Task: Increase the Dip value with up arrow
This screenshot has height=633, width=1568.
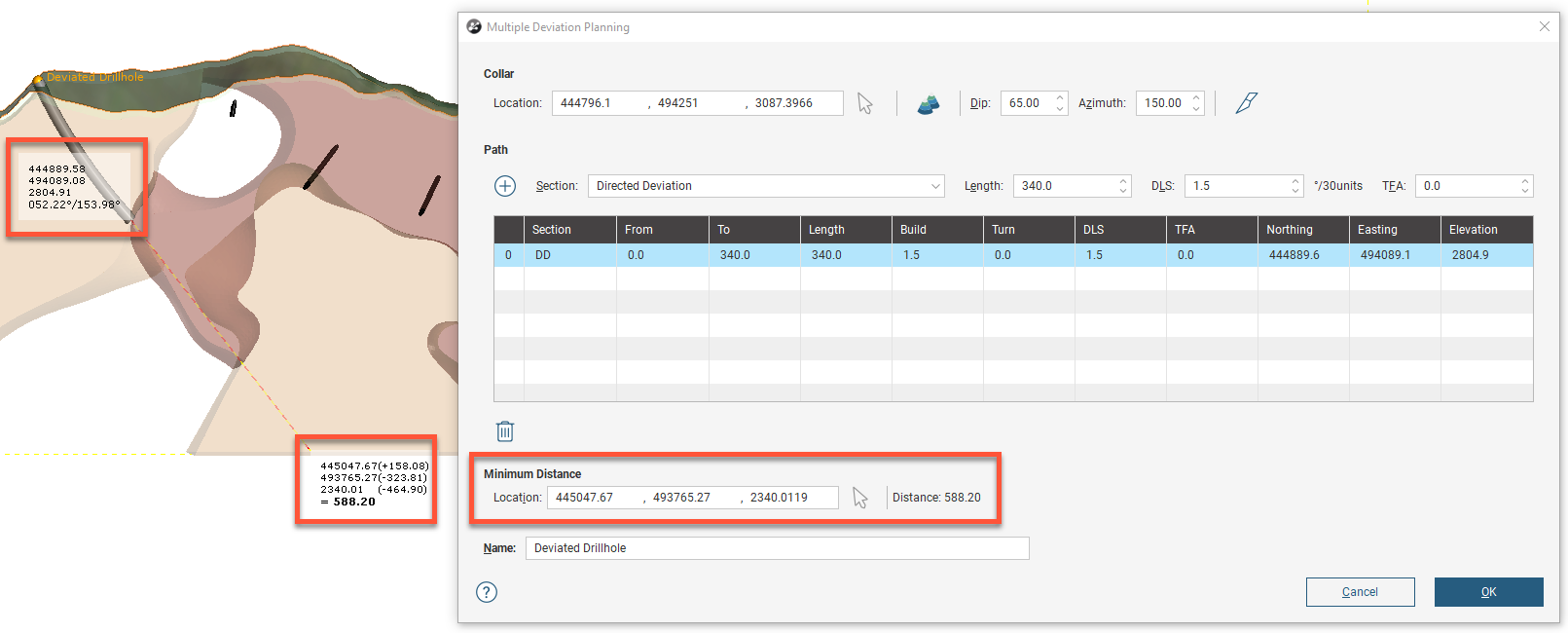Action: 1060,97
